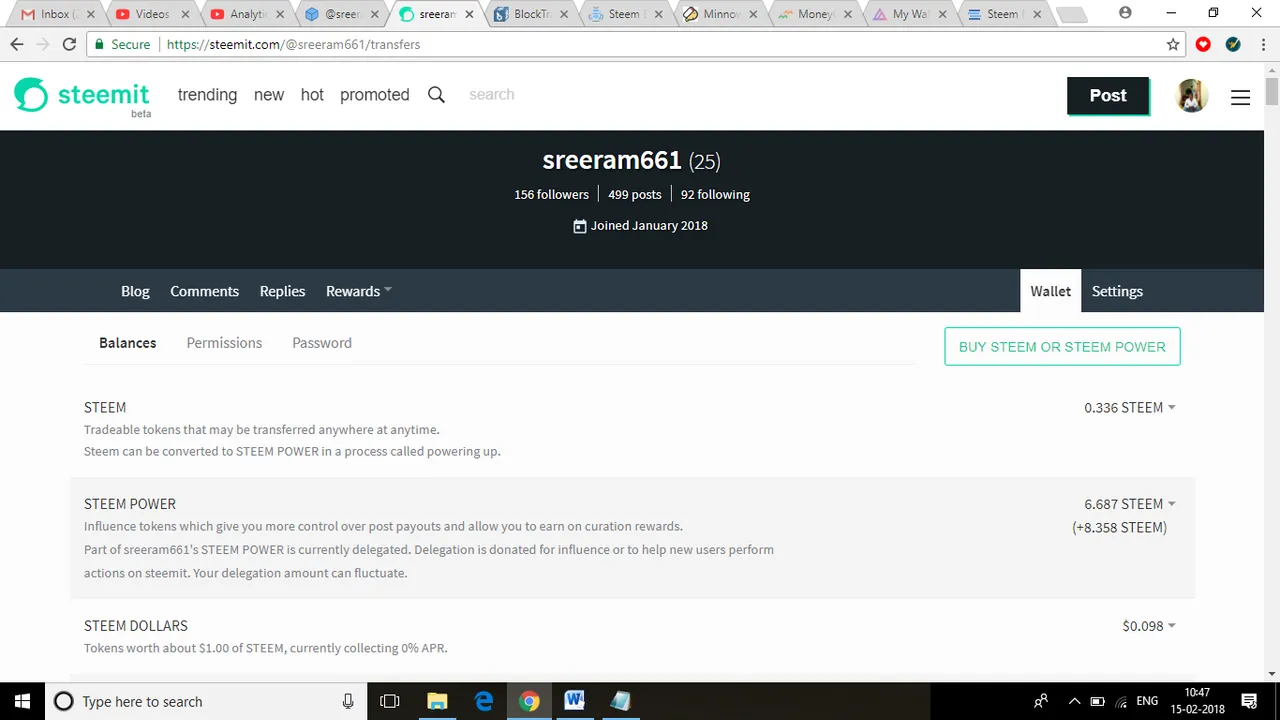Open the Wallet tab
Screen dimensions: 1280x720
click(x=1050, y=291)
